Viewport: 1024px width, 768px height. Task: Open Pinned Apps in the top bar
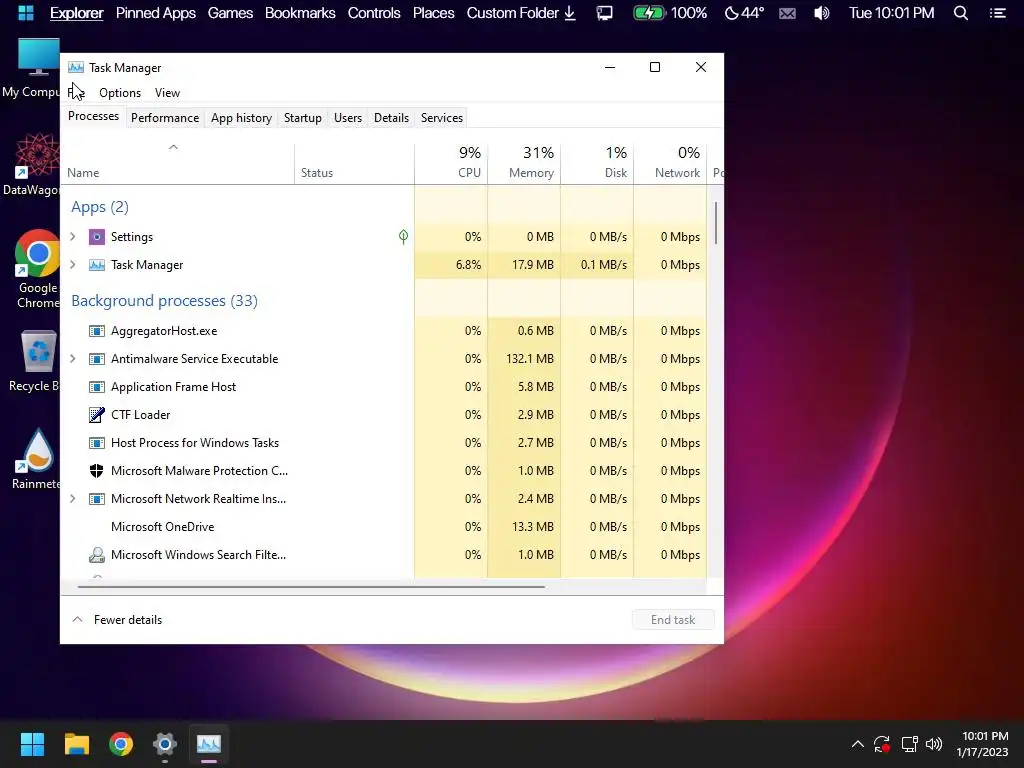click(155, 13)
